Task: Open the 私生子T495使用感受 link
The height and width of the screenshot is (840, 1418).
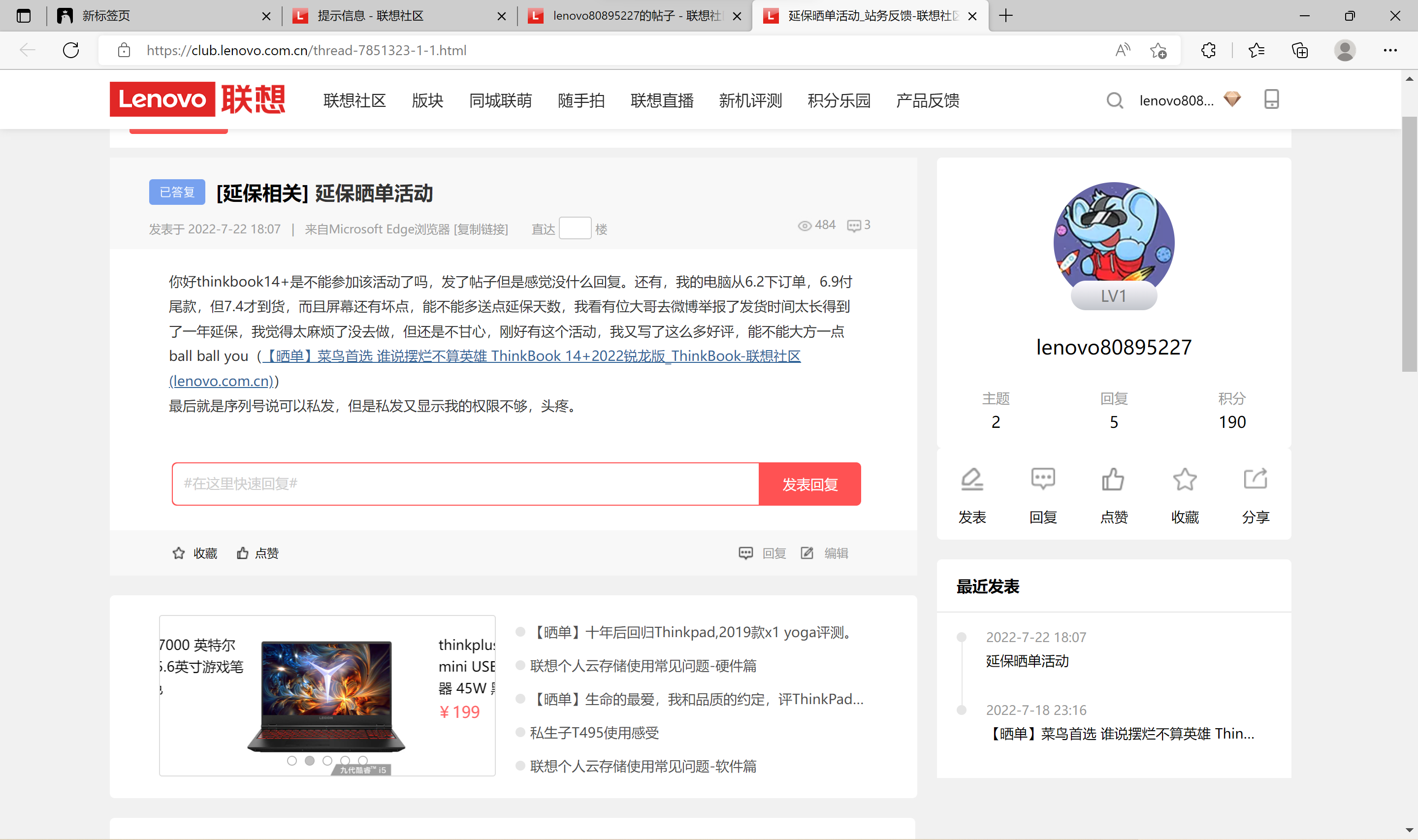Action: (595, 733)
